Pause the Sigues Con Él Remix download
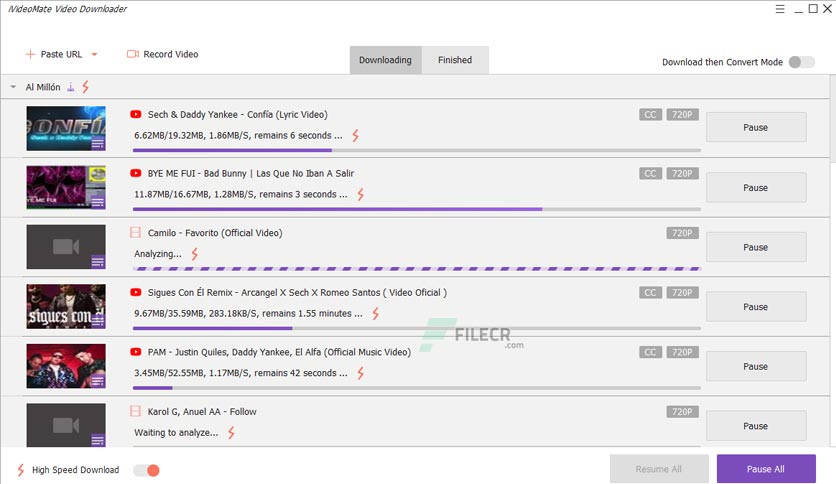Image resolution: width=836 pixels, height=484 pixels. (756, 307)
